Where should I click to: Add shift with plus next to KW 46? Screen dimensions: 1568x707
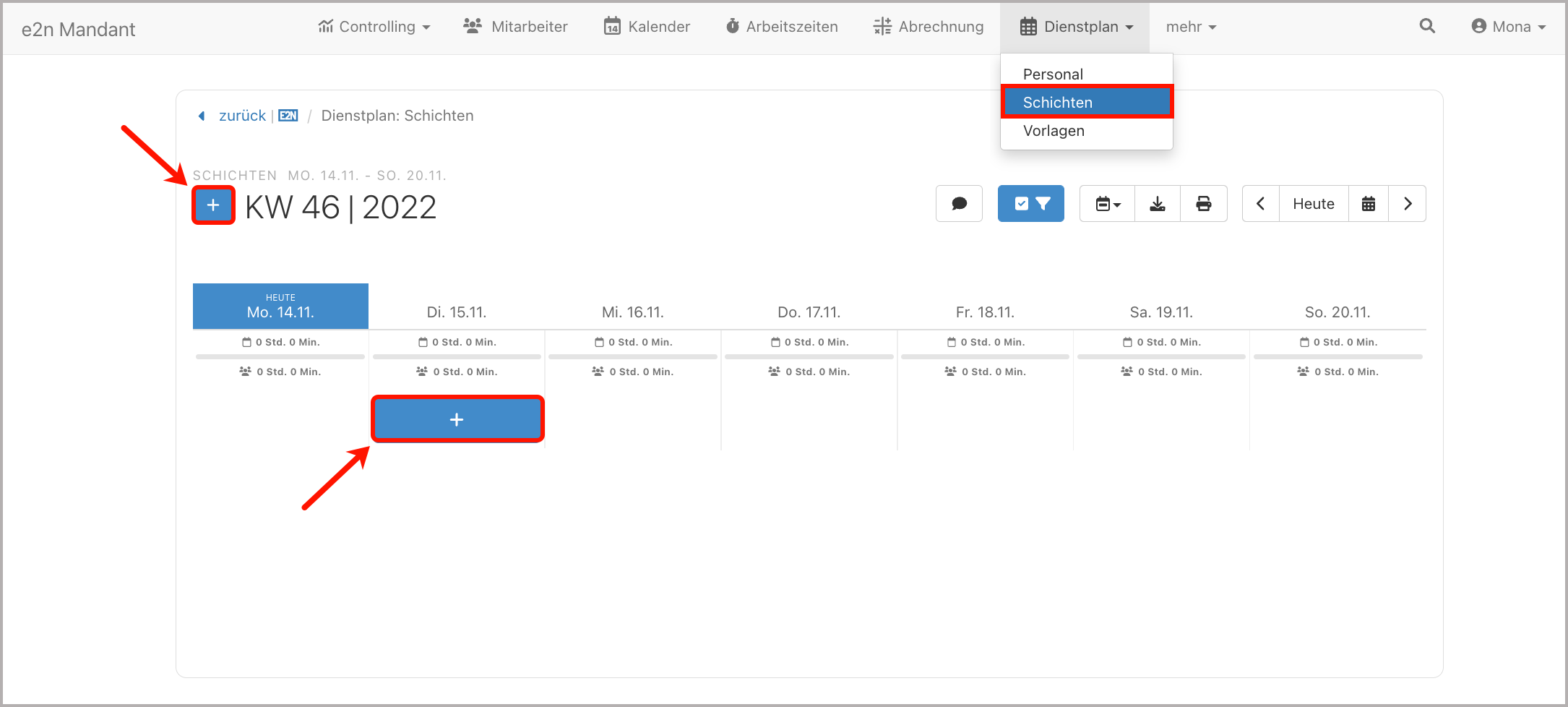[213, 205]
